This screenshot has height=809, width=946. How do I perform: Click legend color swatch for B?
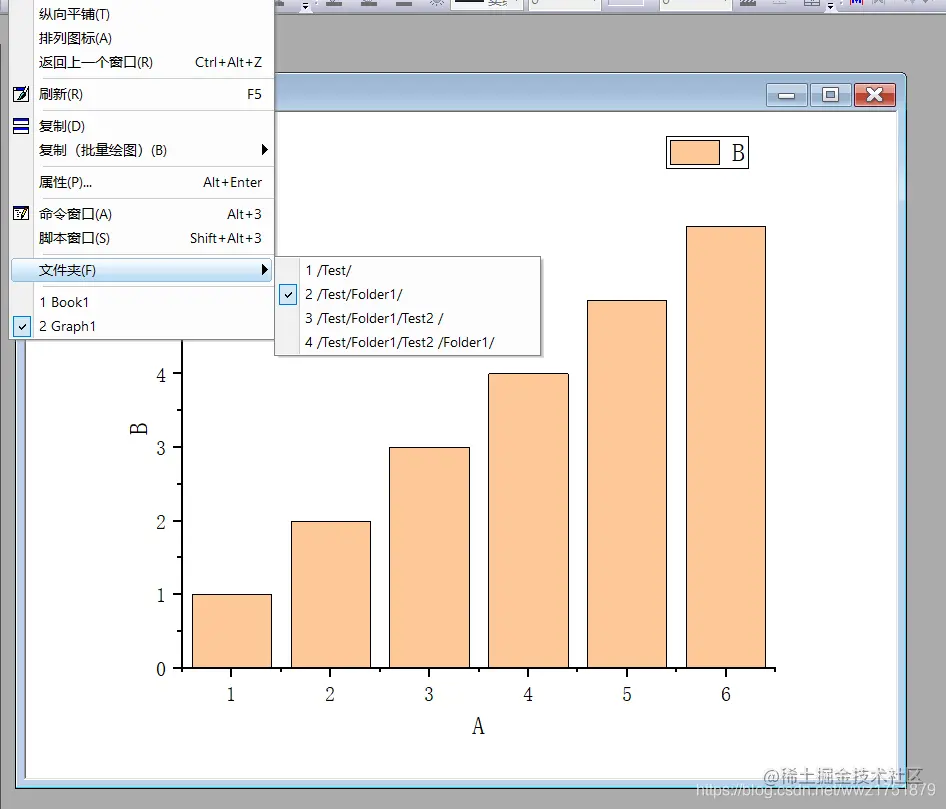coord(694,153)
